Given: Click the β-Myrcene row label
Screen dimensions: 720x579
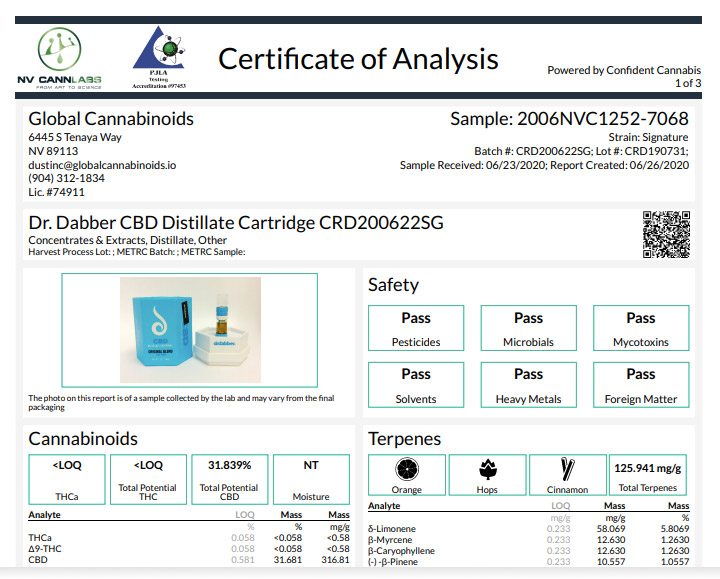Looking at the screenshot, I should pos(390,540).
